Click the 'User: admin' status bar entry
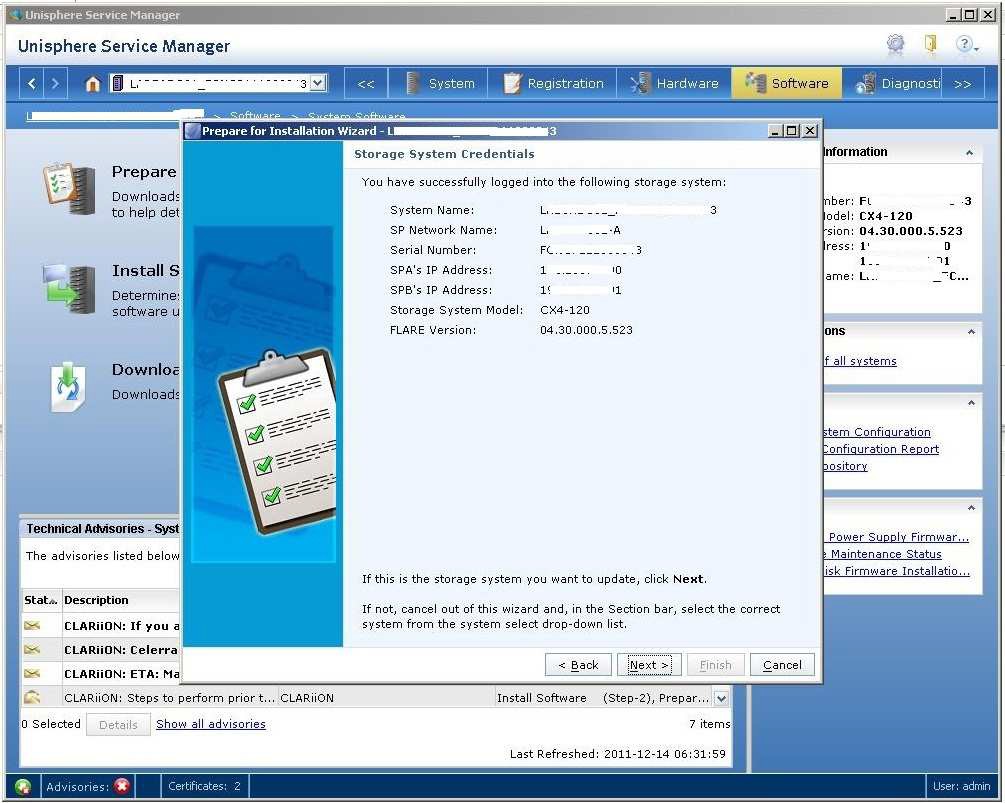Viewport: 1005px width, 803px height. coord(961,786)
